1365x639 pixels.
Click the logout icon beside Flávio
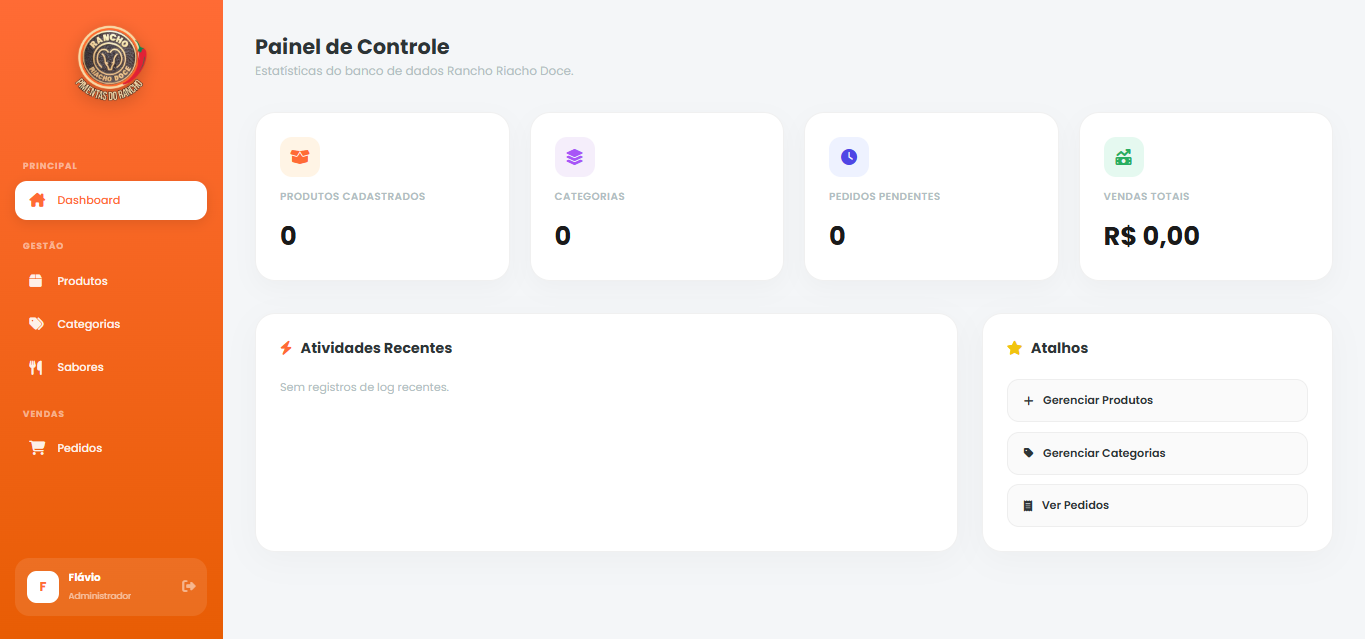coord(188,586)
